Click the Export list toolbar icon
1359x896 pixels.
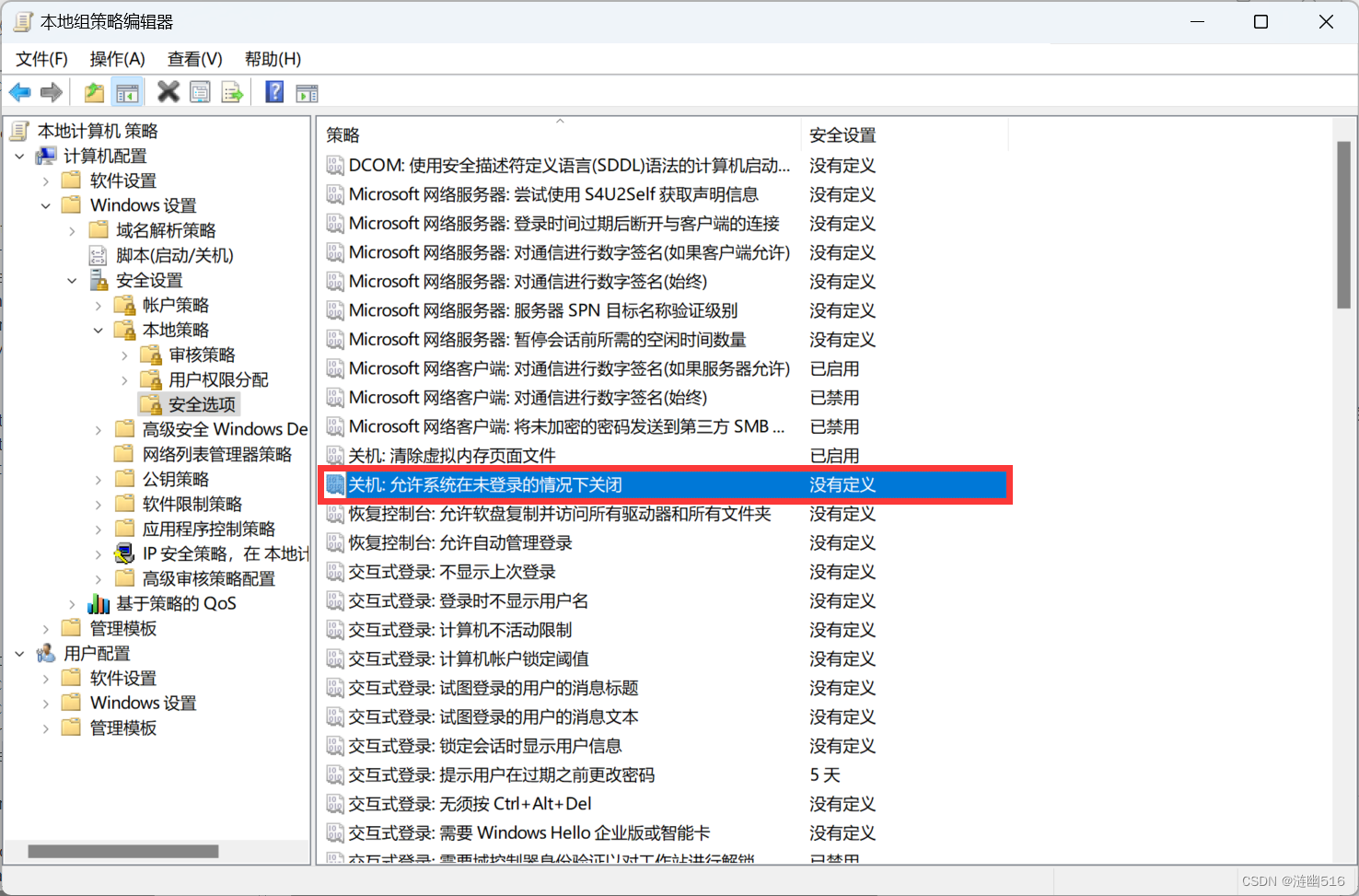pos(232,92)
